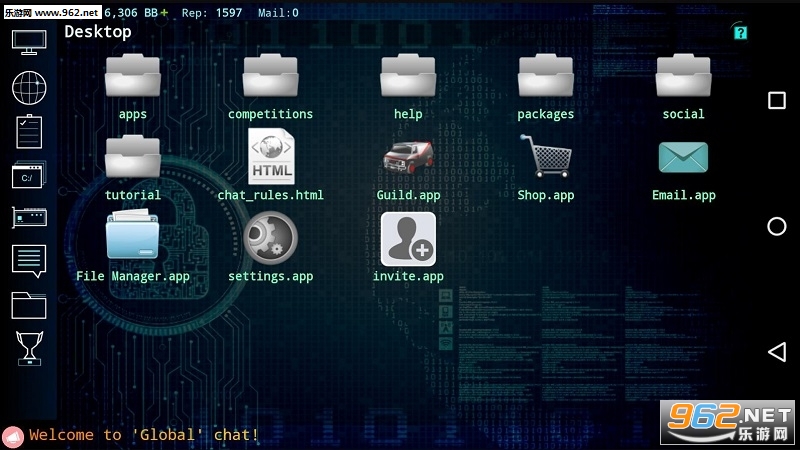Viewport: 800px width, 450px height.
Task: Open chat_rules.html file
Action: [270, 157]
